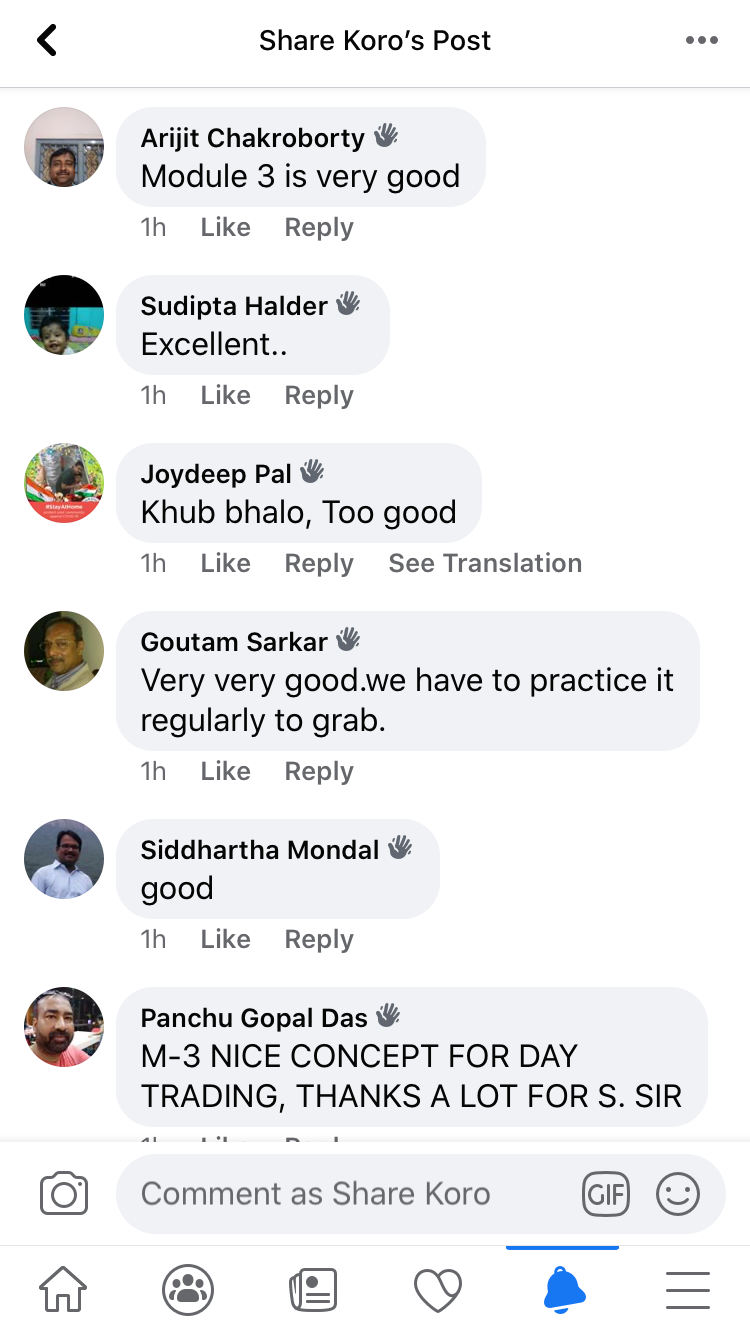
Task: Open Goutam Sarkar's profile name
Action: click(236, 641)
